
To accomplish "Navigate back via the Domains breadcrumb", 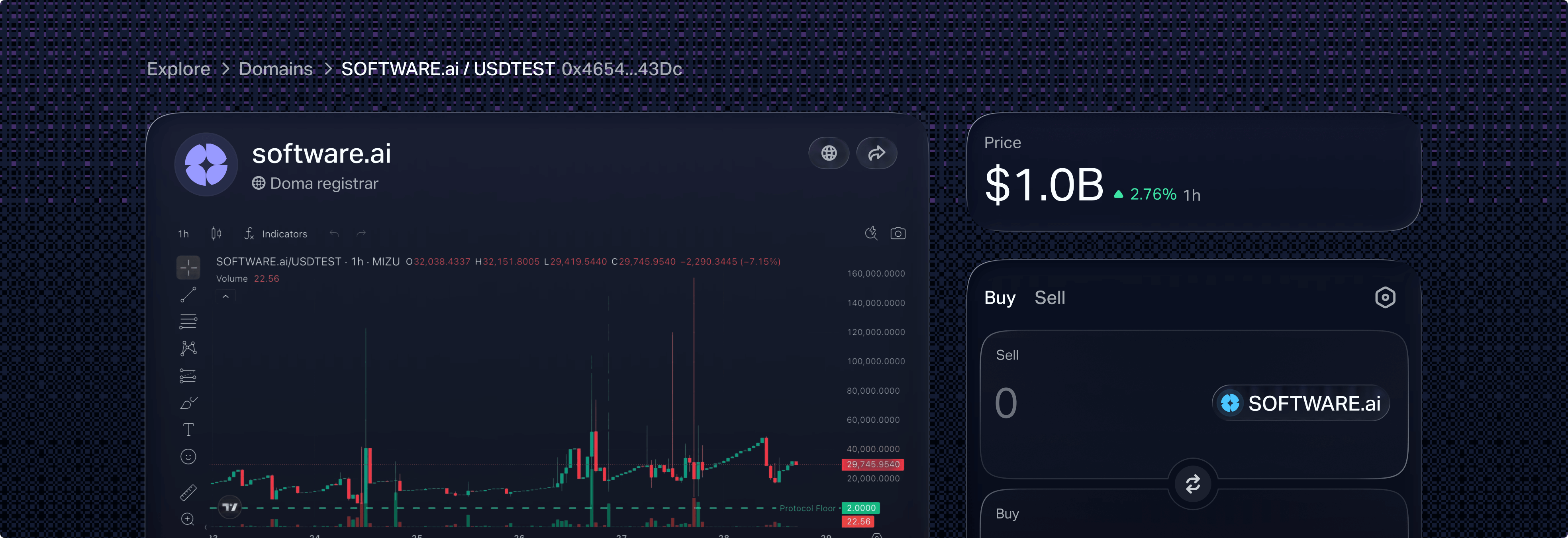I will tap(275, 69).
